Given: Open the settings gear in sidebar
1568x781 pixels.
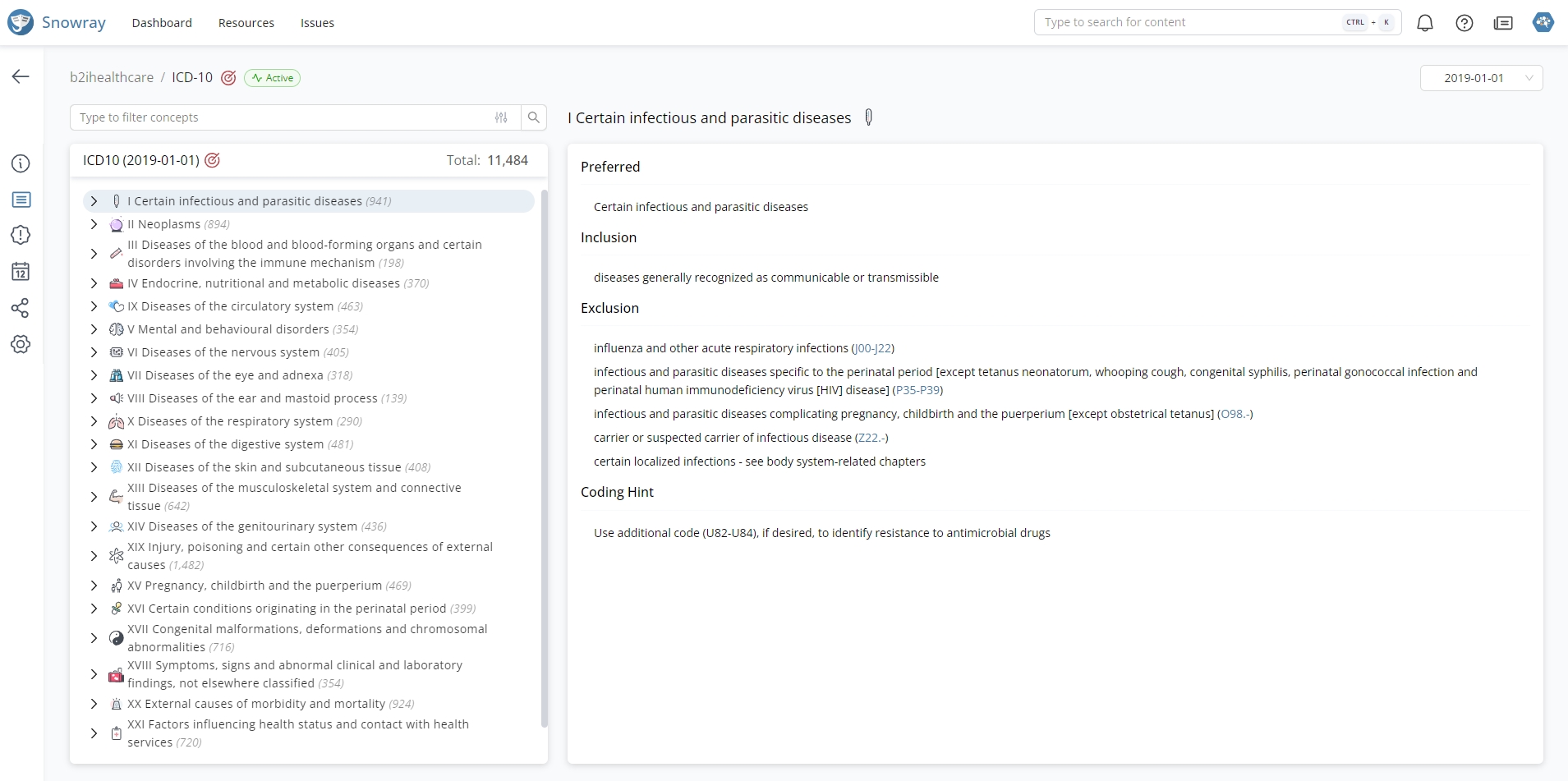Looking at the screenshot, I should (21, 344).
